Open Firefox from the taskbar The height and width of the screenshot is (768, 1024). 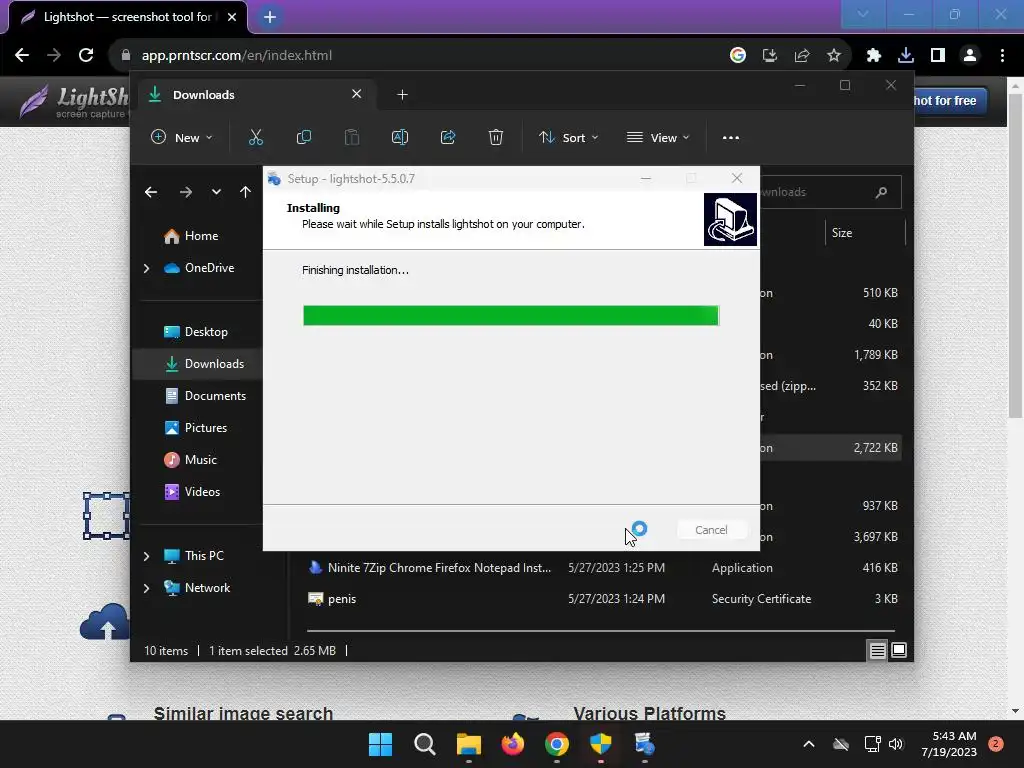point(513,744)
